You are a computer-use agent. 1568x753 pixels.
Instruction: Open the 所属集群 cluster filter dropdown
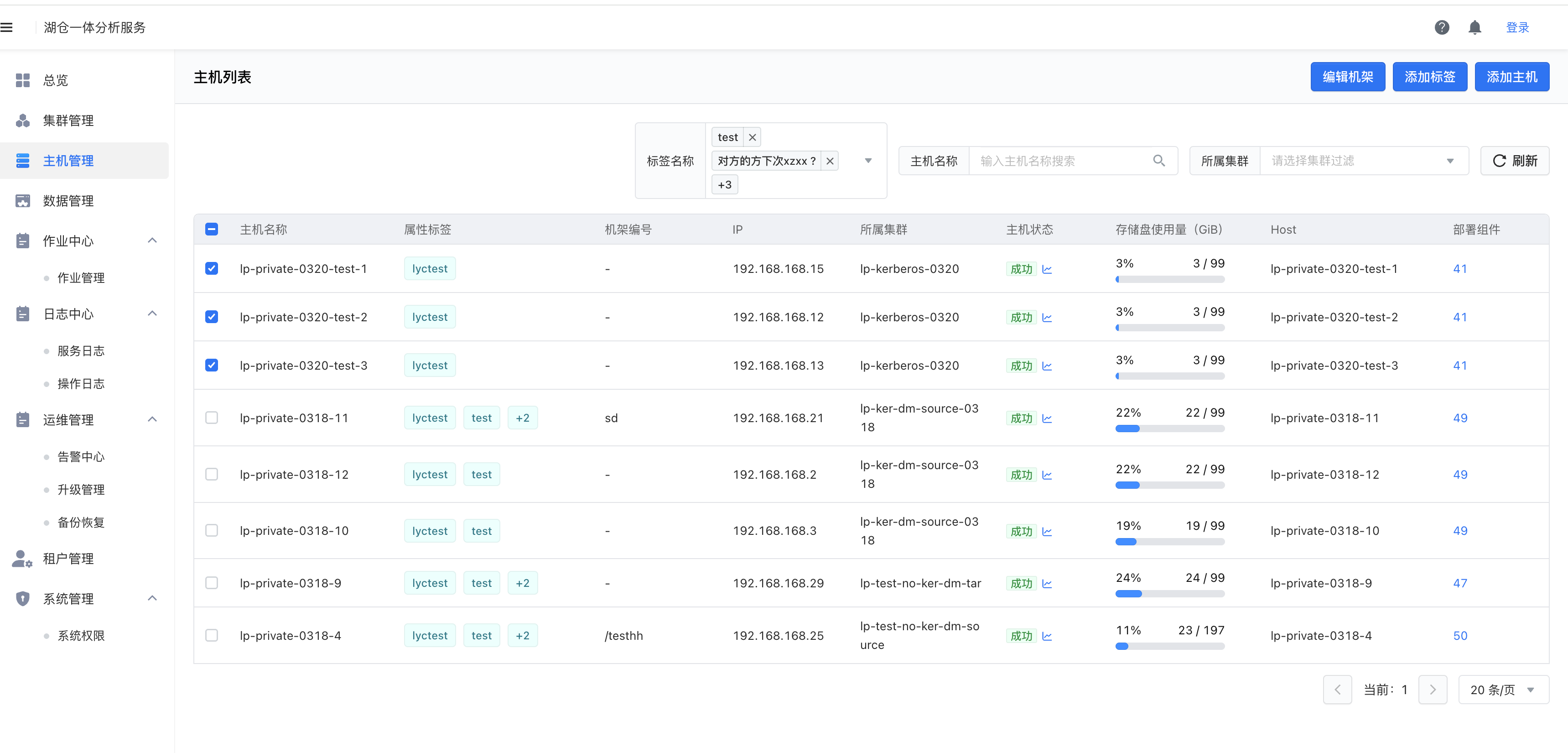pos(1364,161)
